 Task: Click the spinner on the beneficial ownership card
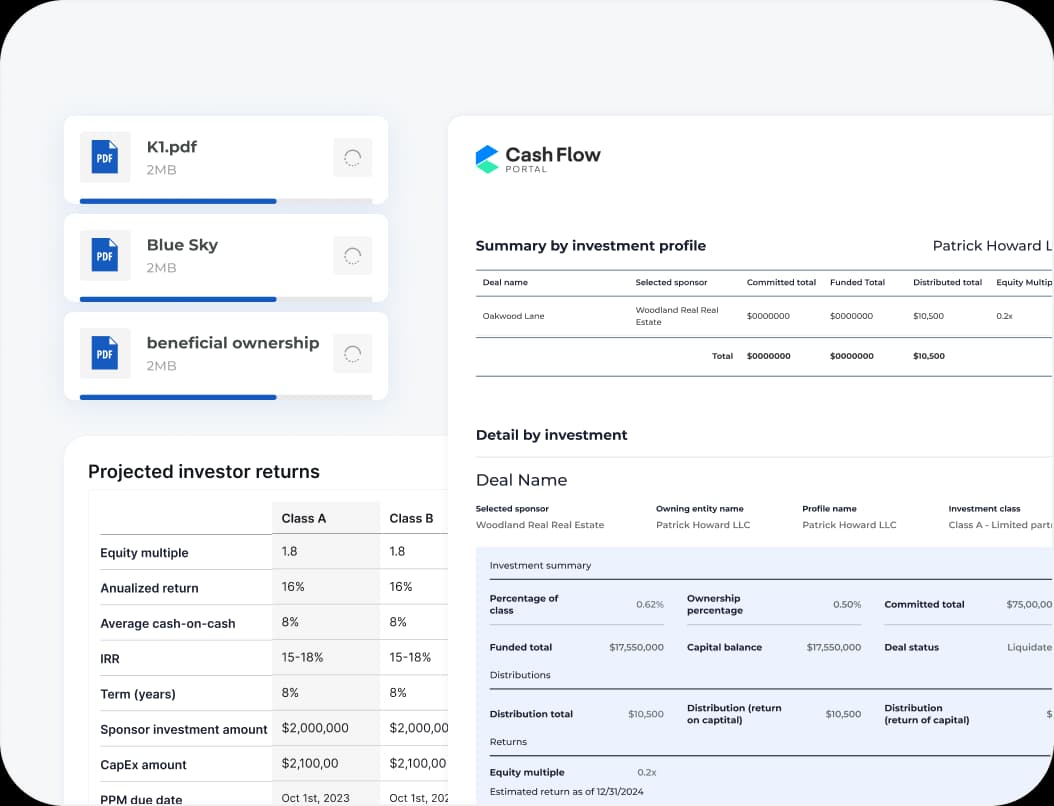tap(352, 353)
